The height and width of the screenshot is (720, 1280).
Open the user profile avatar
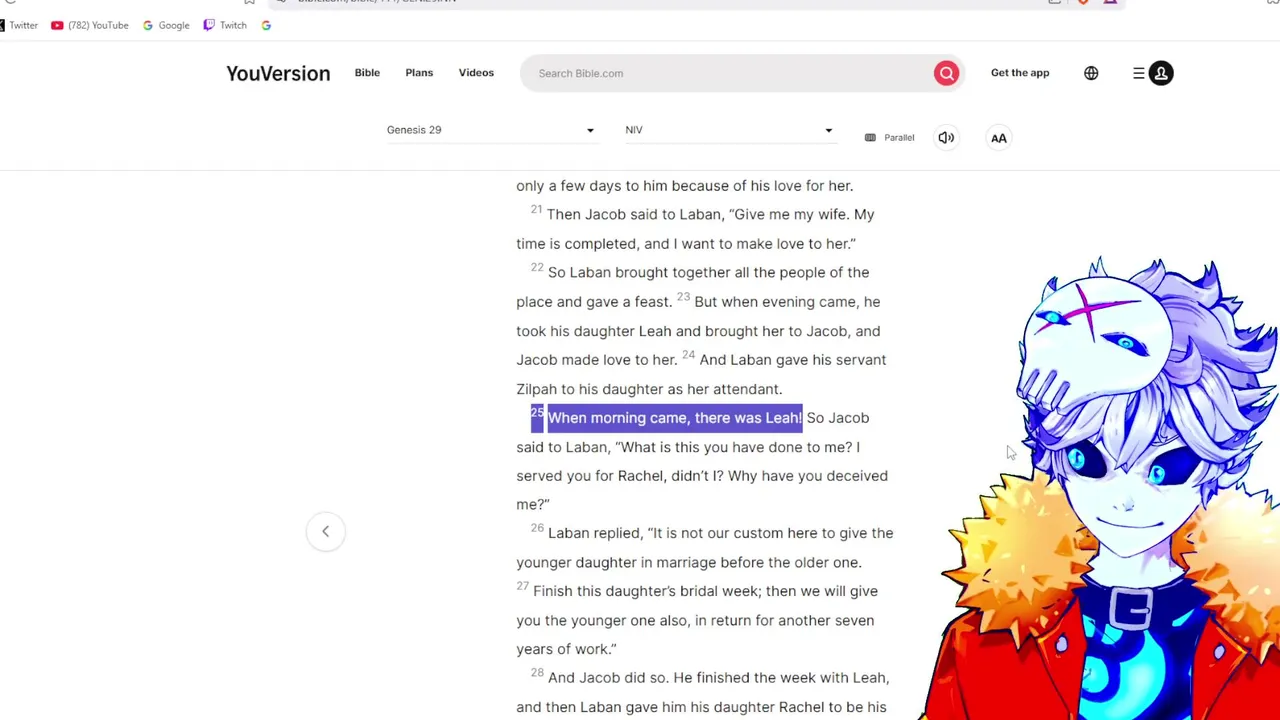pos(1161,73)
